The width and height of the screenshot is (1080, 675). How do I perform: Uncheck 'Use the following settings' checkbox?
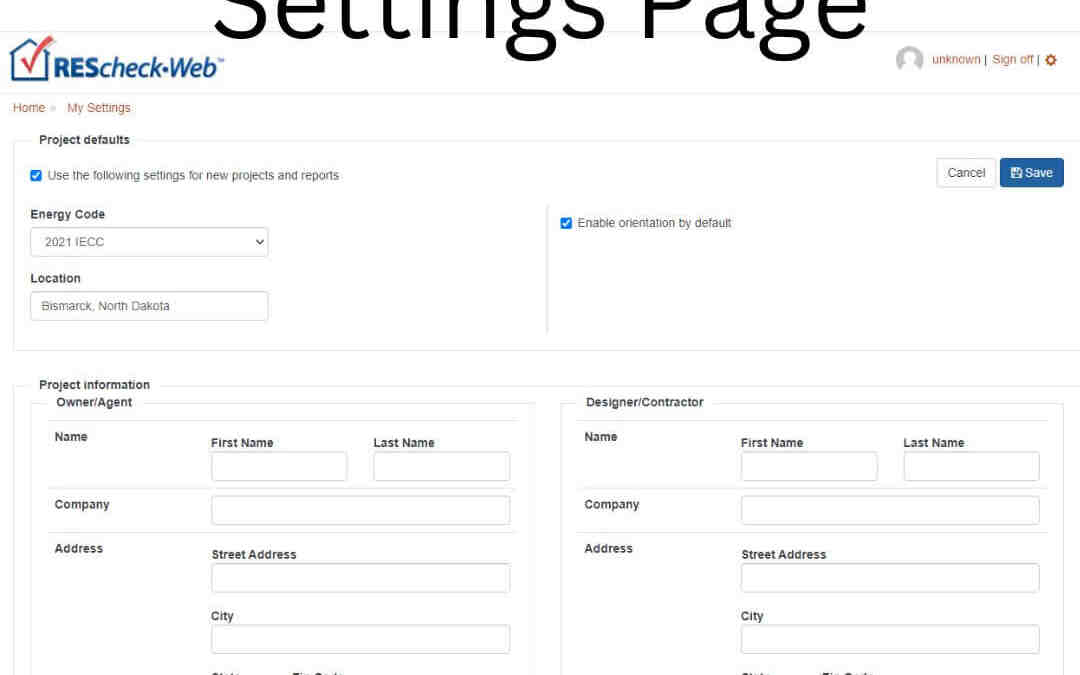(36, 176)
